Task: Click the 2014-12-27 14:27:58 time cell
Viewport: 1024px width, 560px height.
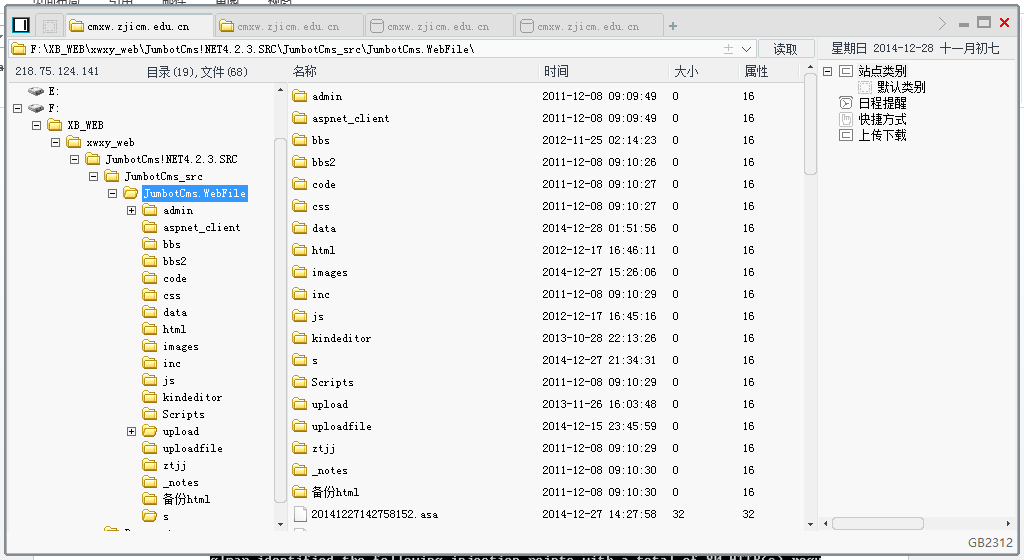Action: (599, 514)
